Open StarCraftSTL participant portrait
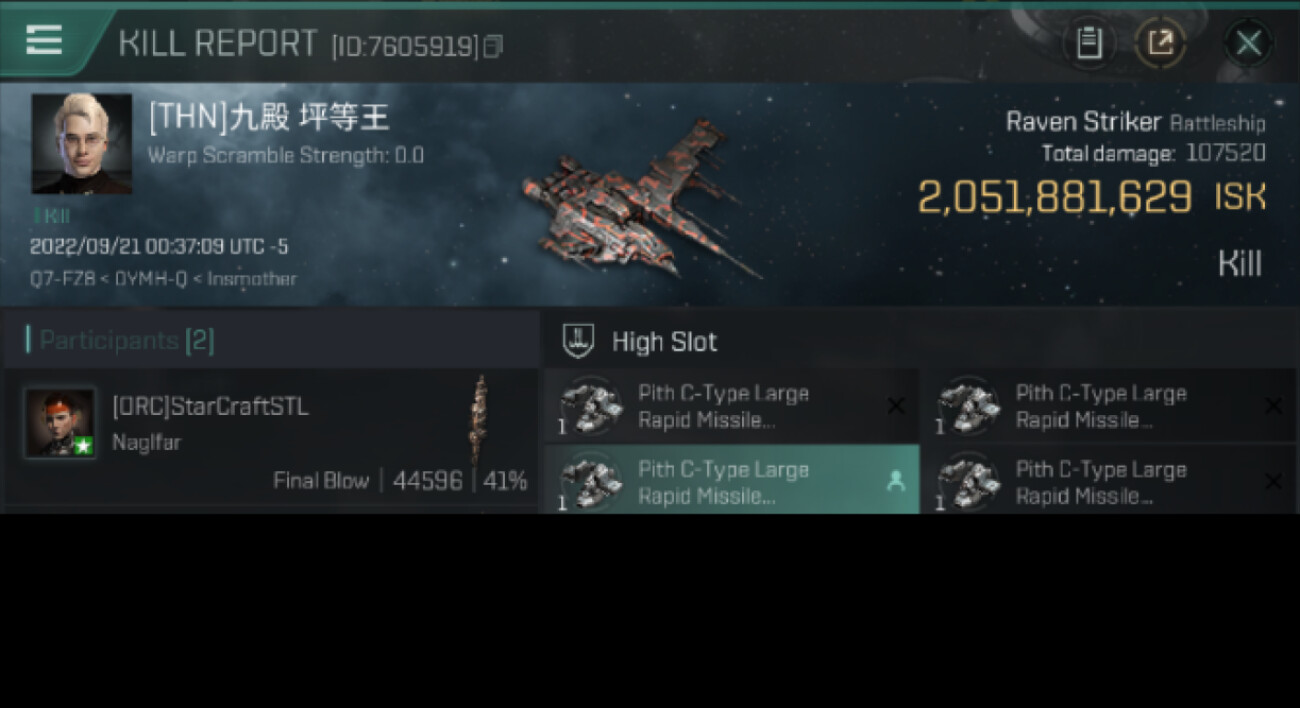Image resolution: width=1300 pixels, height=708 pixels. pyautogui.click(x=60, y=423)
